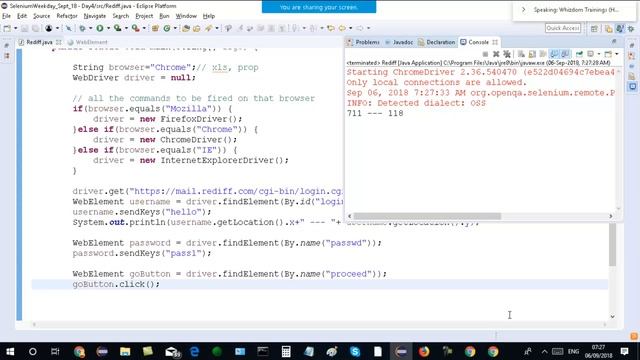Click the New Java Class green icon

click(167, 28)
